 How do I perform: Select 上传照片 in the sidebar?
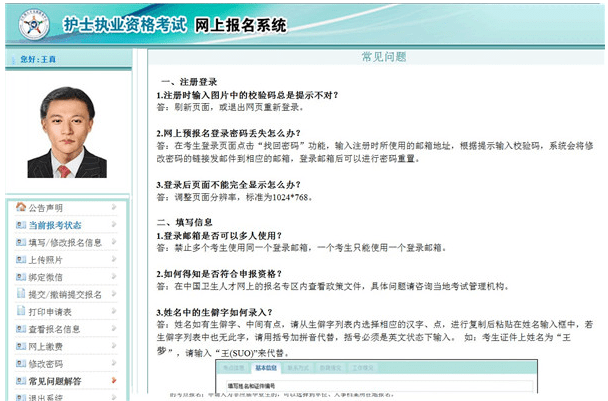(x=45, y=260)
